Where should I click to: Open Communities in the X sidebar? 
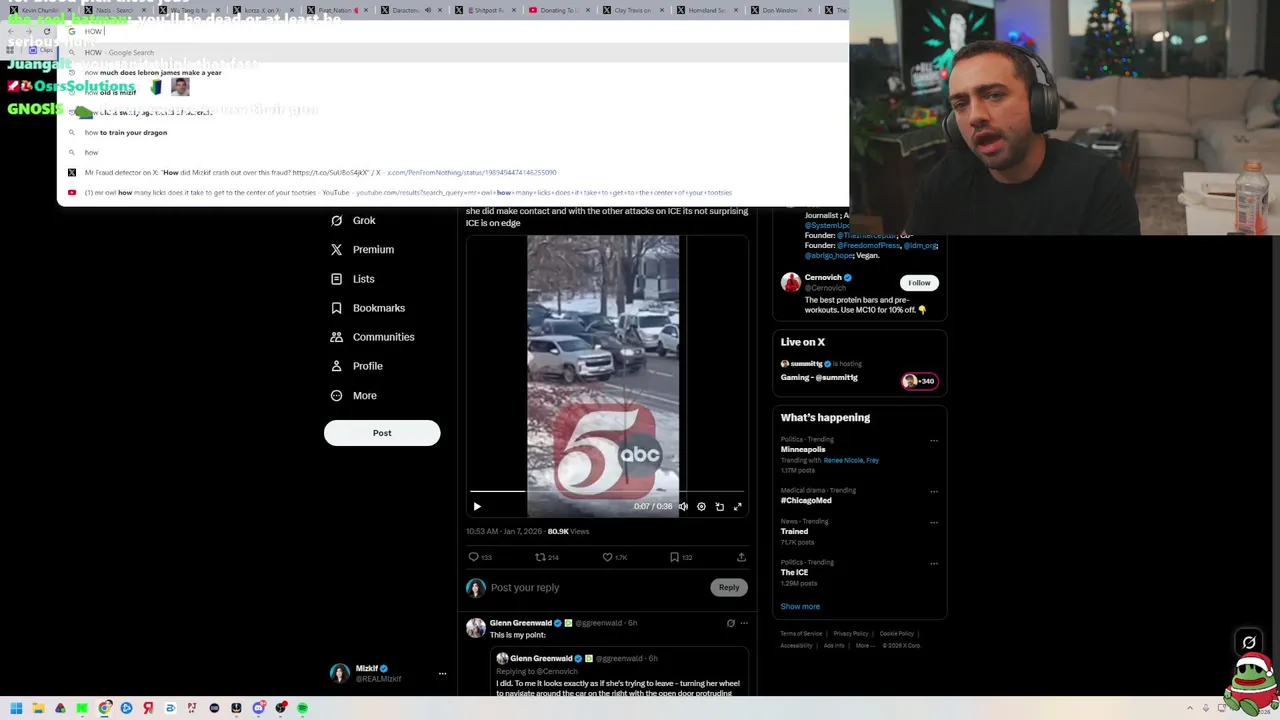pos(372,337)
